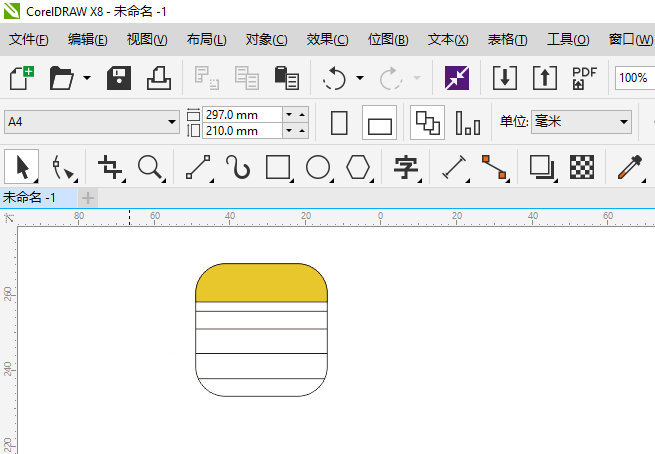The image size is (655, 454).
Task: Publish to PDF
Action: coord(584,78)
